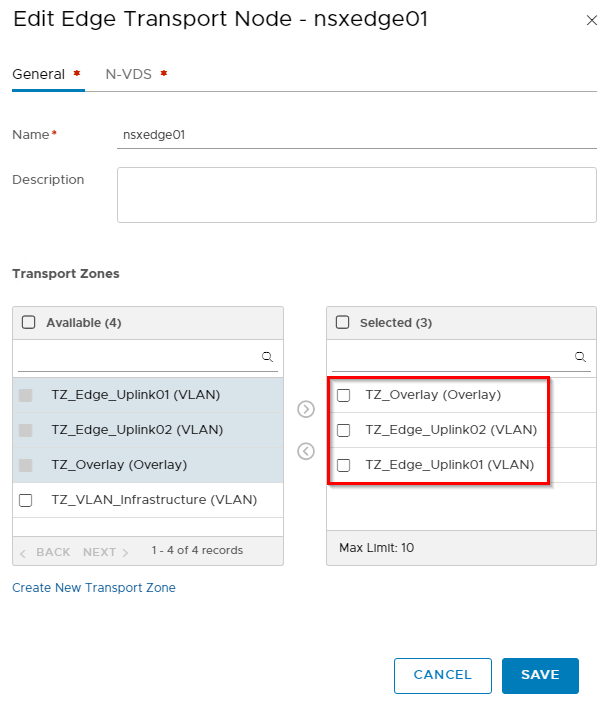Switch to the N-VDS tab
The width and height of the screenshot is (609, 701).
click(x=129, y=74)
